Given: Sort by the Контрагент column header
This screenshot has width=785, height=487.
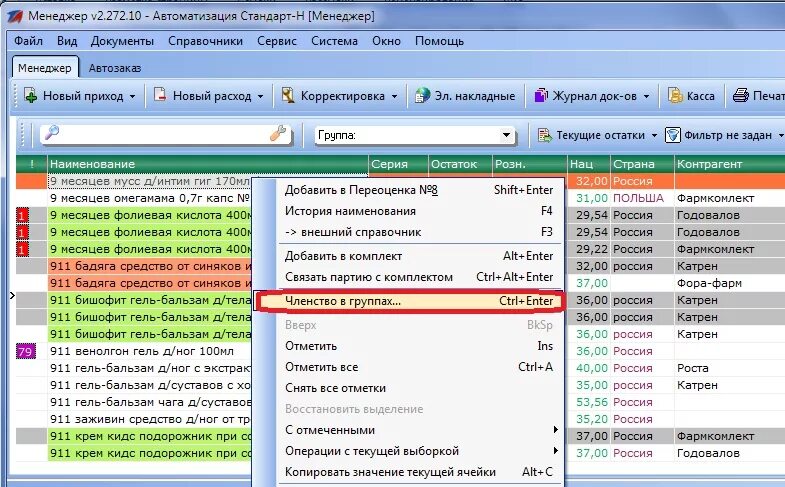Looking at the screenshot, I should (x=729, y=164).
